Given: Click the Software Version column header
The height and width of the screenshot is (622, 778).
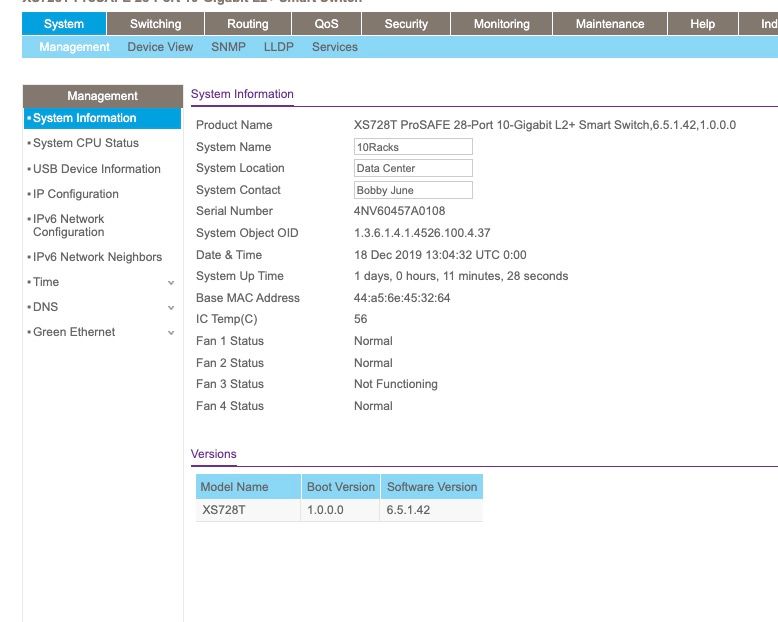Looking at the screenshot, I should [432, 487].
